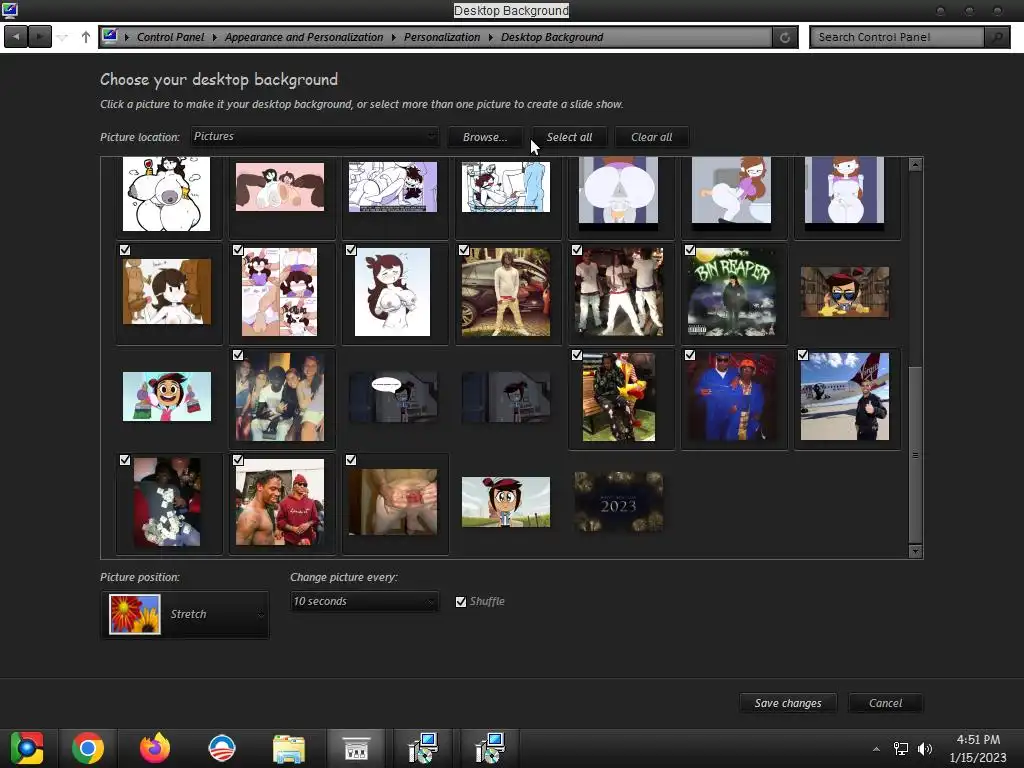
Task: Click the network tray icon
Action: (x=901, y=749)
